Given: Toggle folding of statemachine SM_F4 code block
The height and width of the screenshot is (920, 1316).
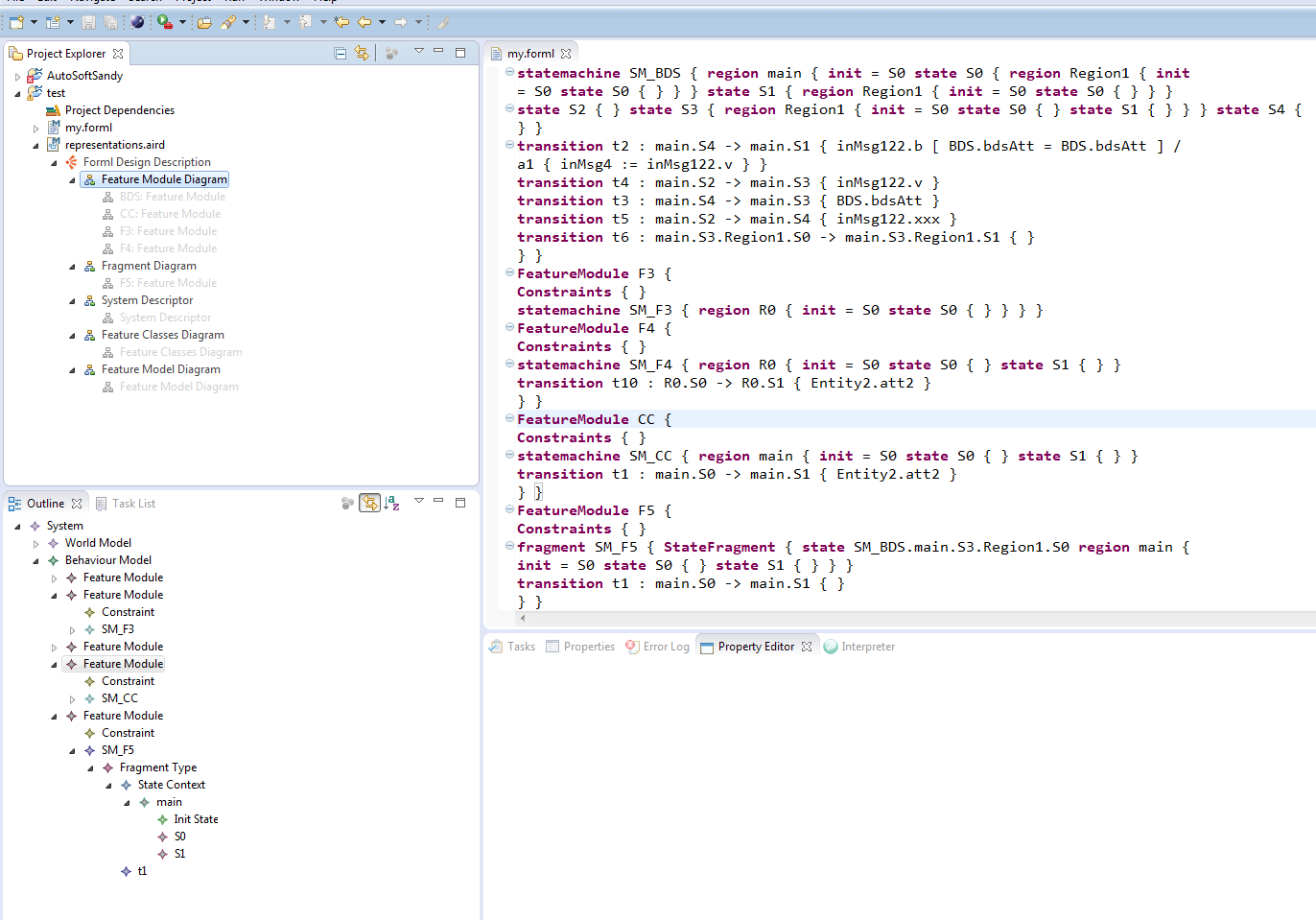Looking at the screenshot, I should pyautogui.click(x=509, y=364).
